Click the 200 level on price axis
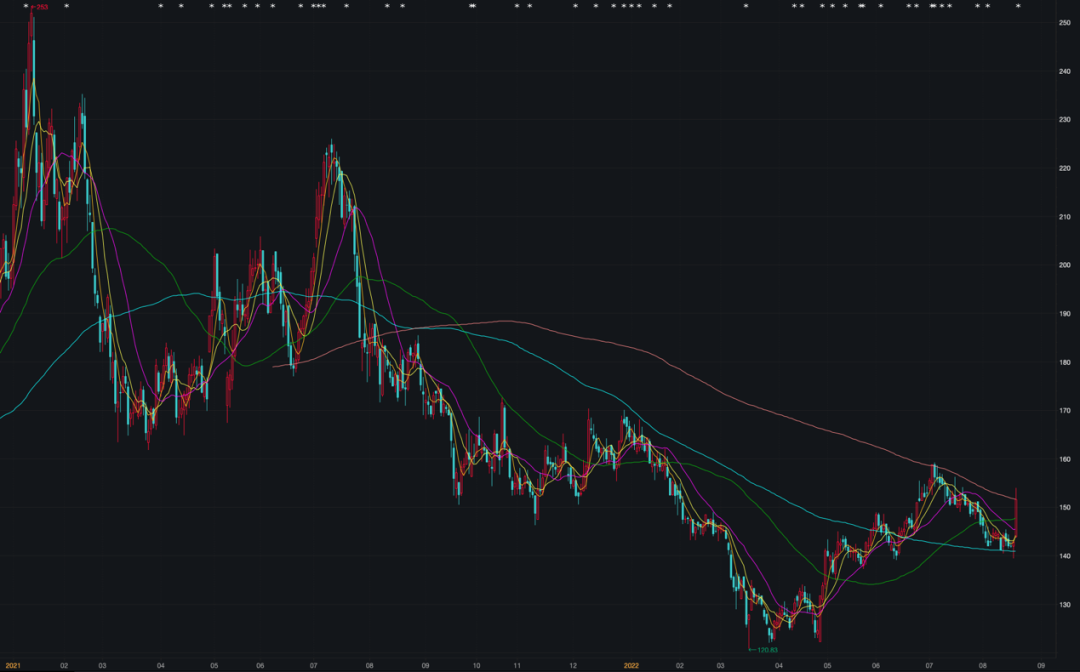 (1066, 265)
